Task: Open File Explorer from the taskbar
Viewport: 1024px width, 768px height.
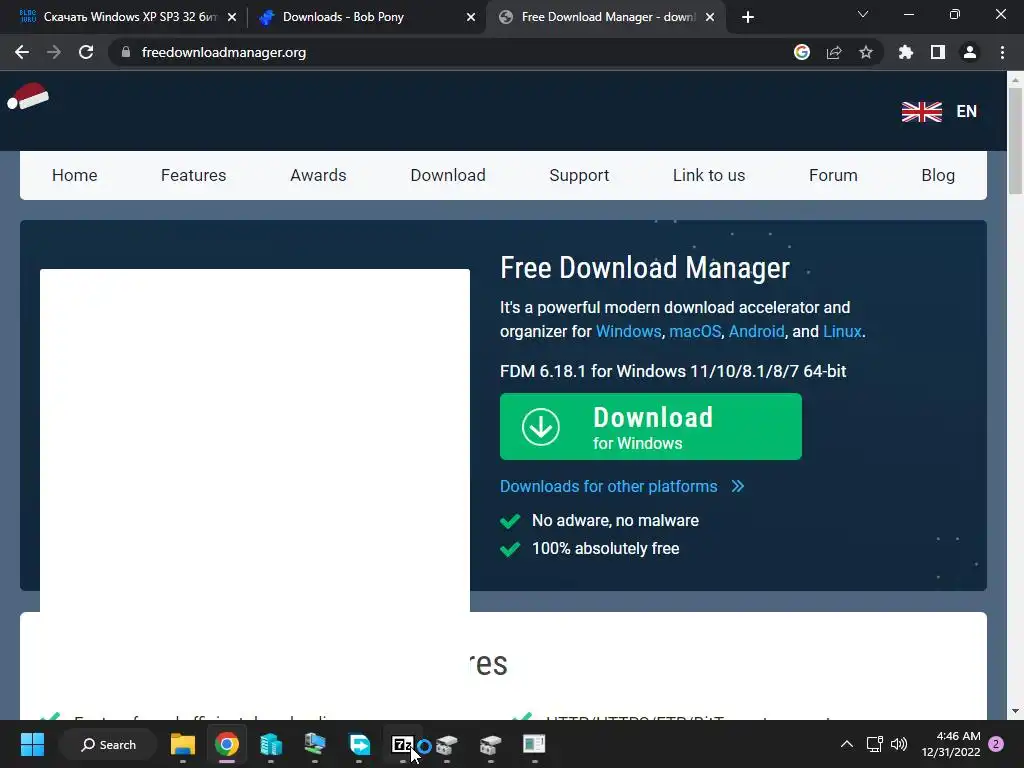Action: tap(183, 744)
